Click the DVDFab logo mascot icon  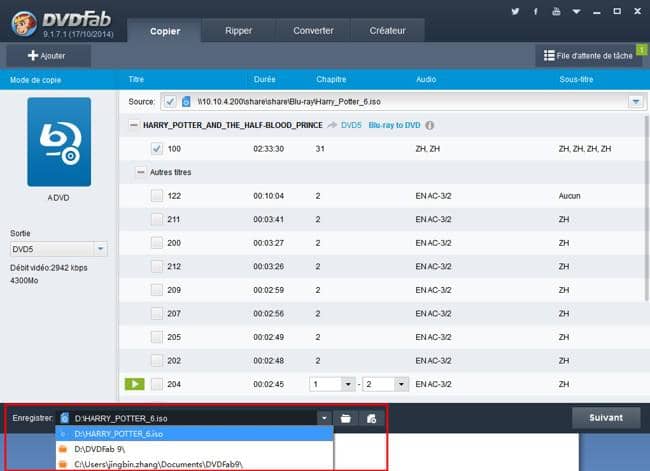(24, 23)
